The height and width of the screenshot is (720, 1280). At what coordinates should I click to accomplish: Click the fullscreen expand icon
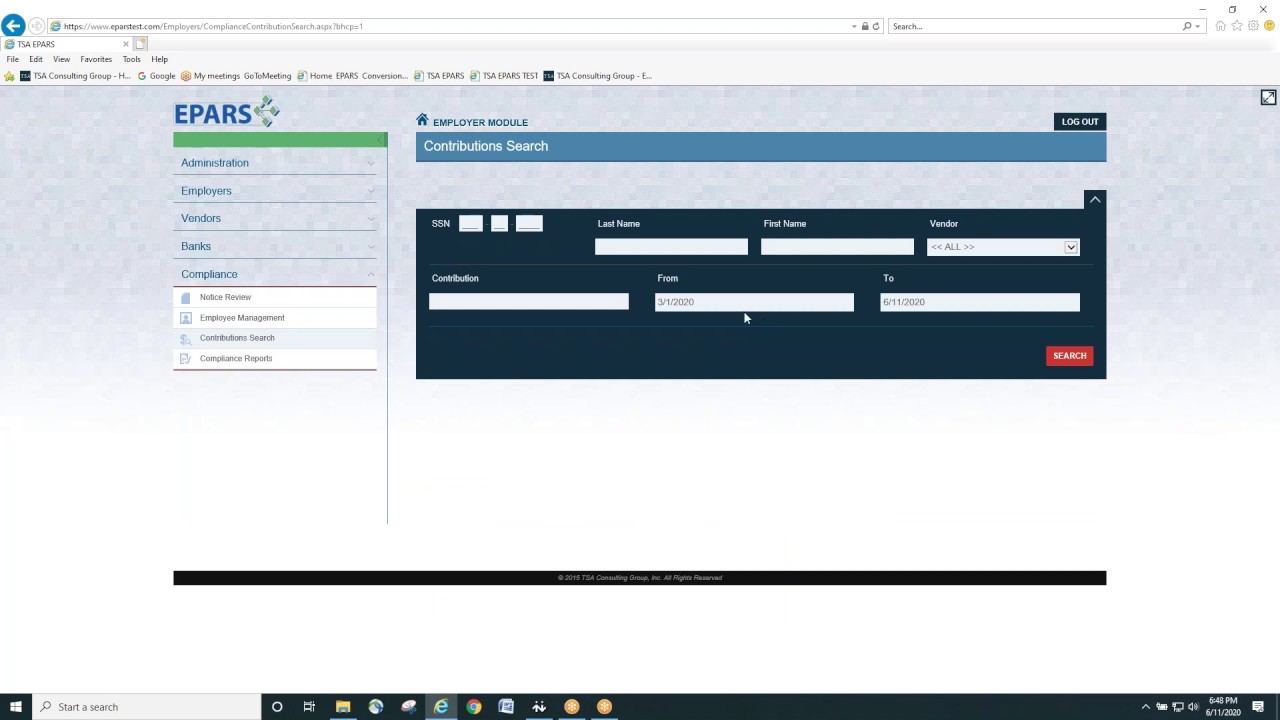pyautogui.click(x=1268, y=97)
